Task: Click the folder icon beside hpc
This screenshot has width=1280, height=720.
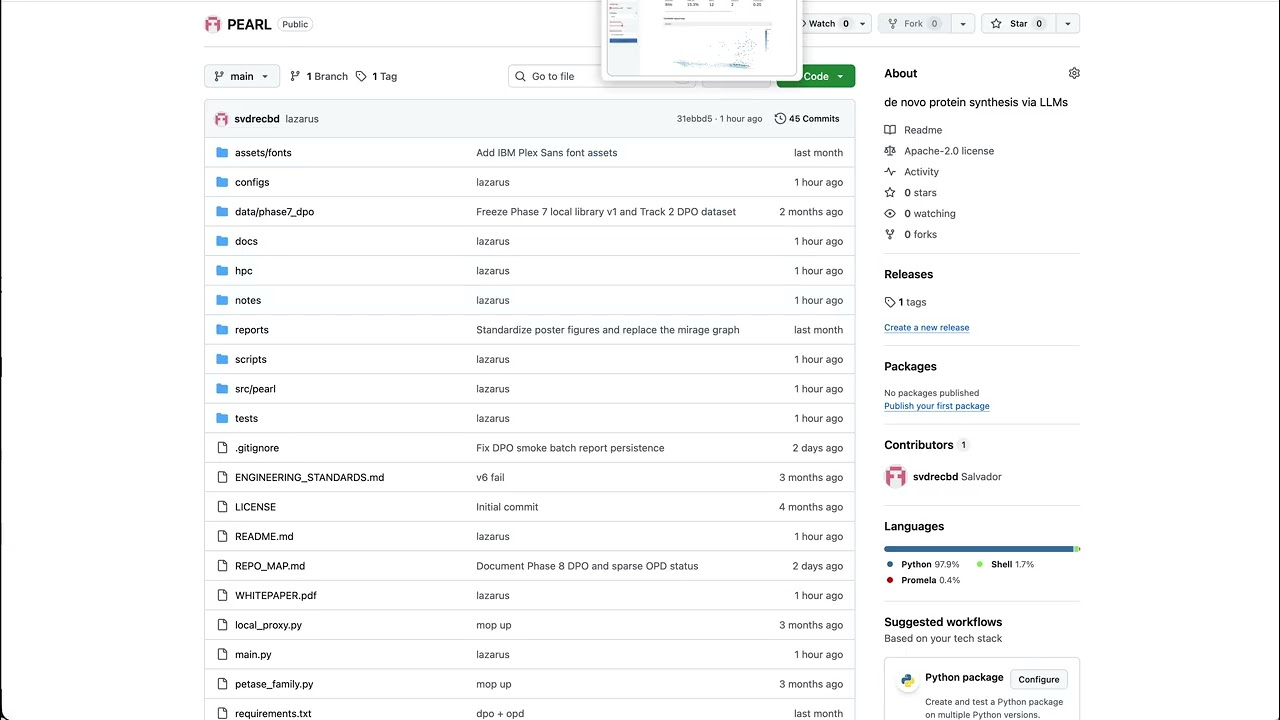Action: coord(222,271)
